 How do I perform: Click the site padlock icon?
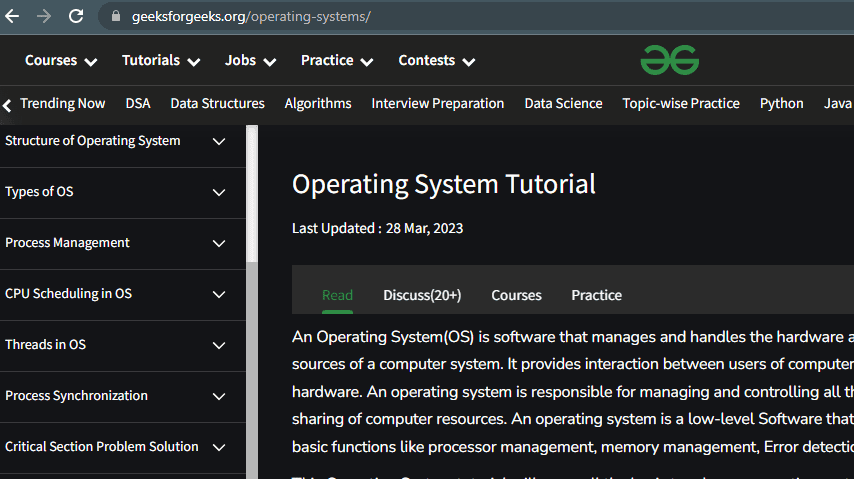(115, 16)
